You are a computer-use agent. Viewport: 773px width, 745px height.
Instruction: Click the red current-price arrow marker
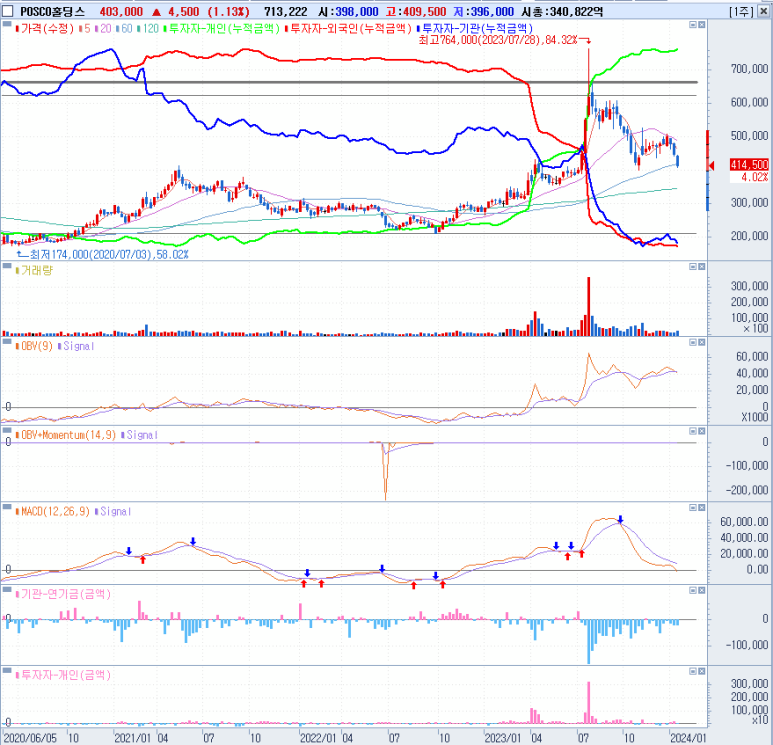711,165
